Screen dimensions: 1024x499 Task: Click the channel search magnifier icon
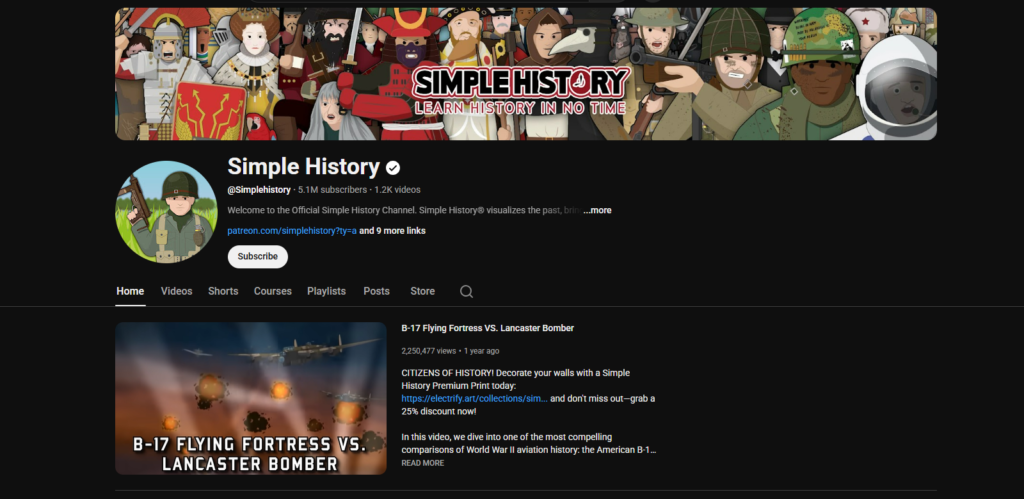[x=466, y=291]
